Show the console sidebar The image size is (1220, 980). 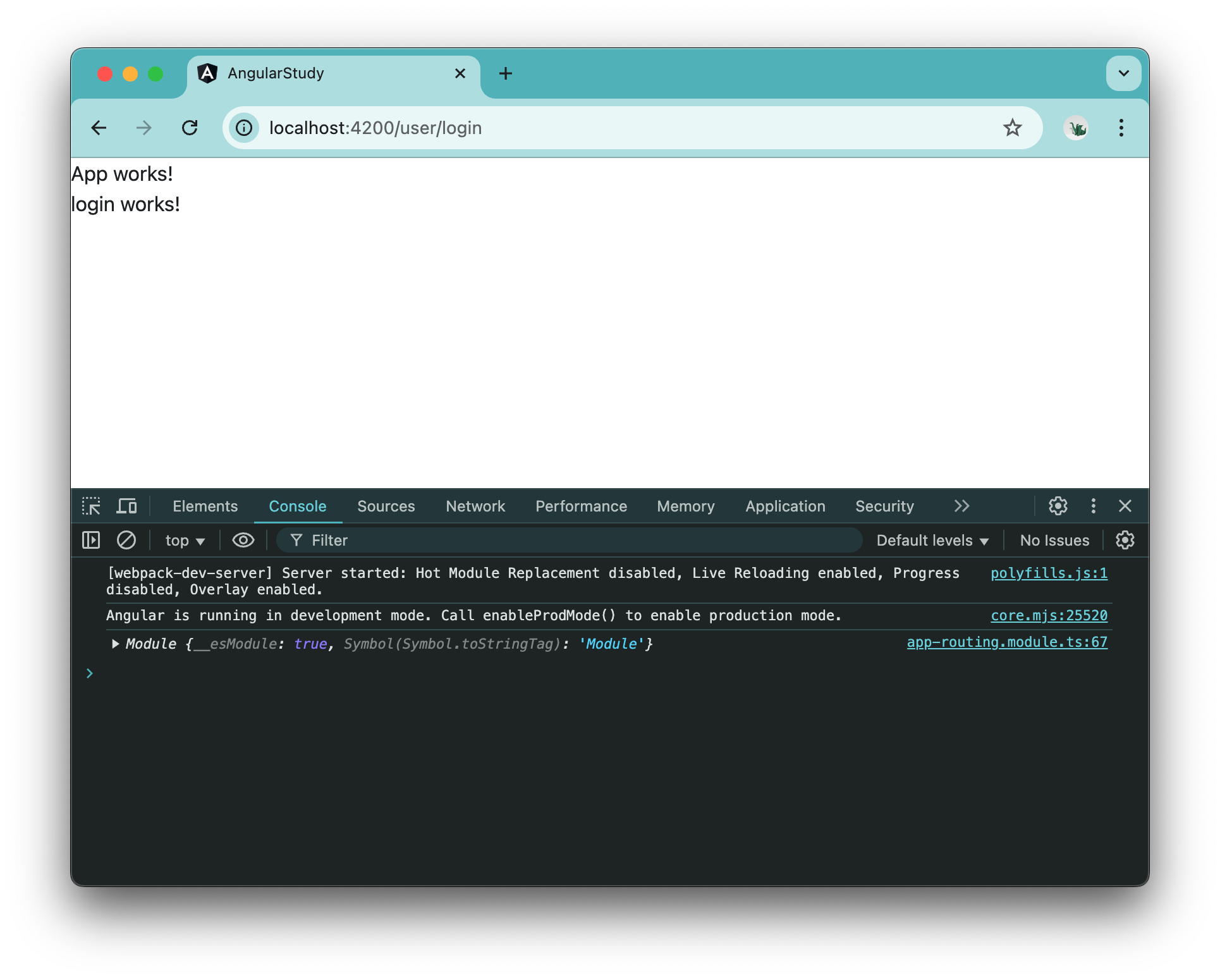91,540
